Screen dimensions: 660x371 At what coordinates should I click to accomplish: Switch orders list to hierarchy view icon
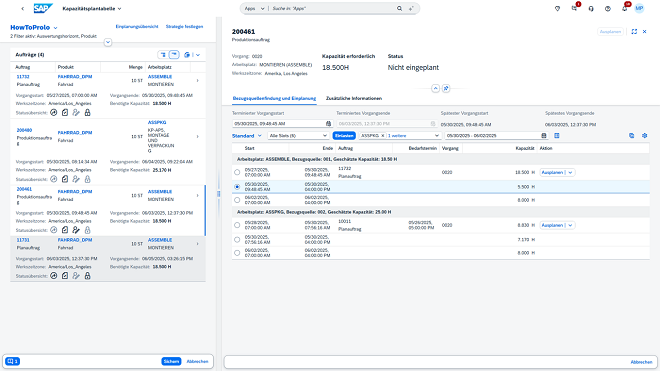[163, 55]
